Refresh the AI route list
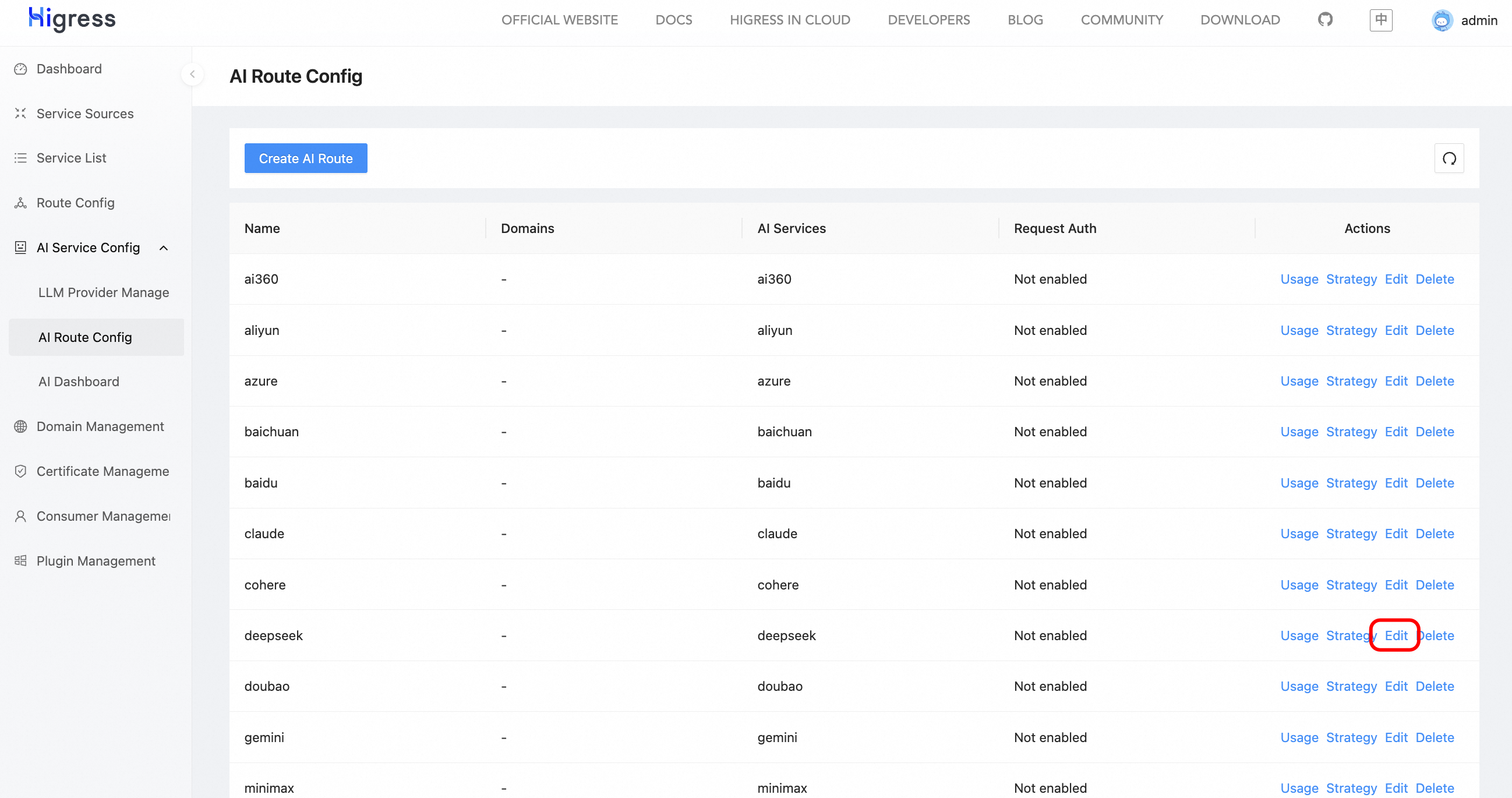Image resolution: width=1512 pixels, height=798 pixels. (1449, 158)
